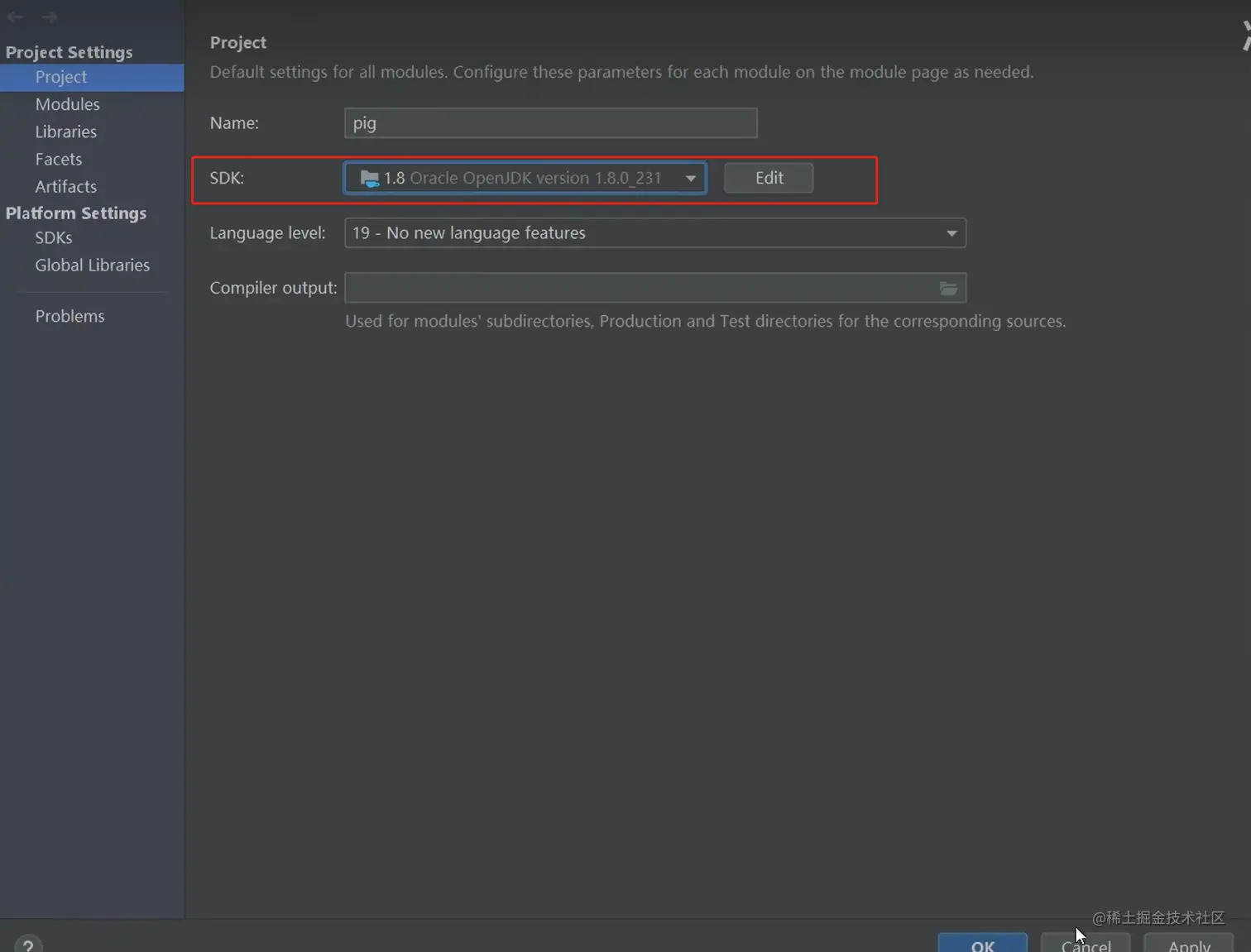The width and height of the screenshot is (1251, 952).
Task: Open the Language level dropdown
Action: pos(655,233)
